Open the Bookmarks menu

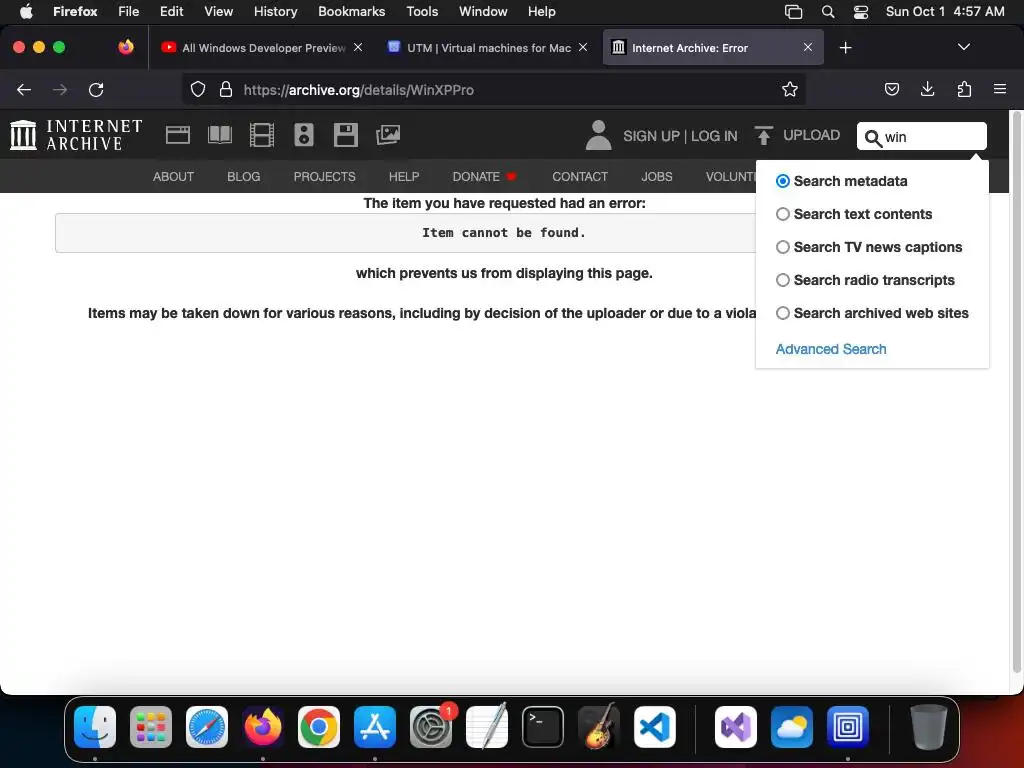pos(351,12)
